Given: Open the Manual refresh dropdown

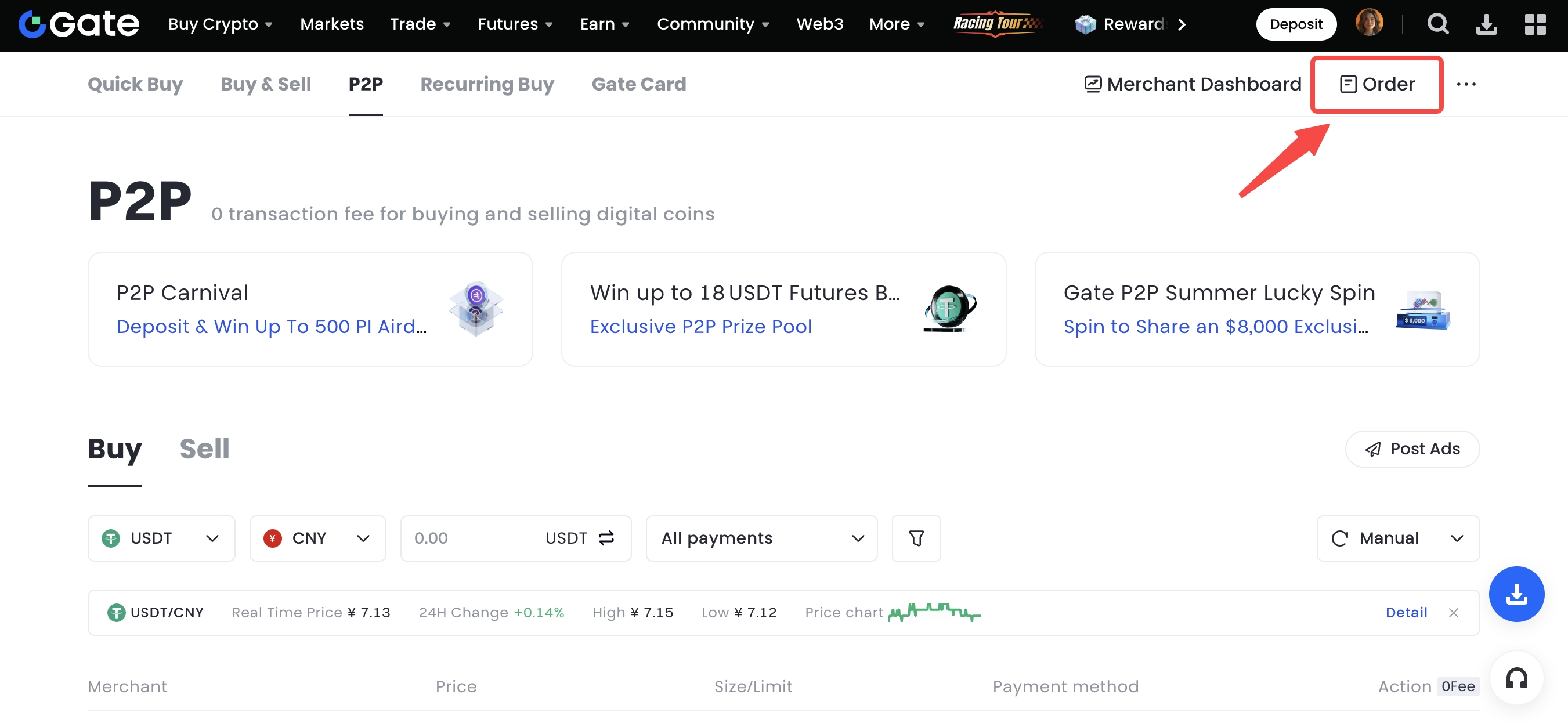Looking at the screenshot, I should (x=1397, y=538).
